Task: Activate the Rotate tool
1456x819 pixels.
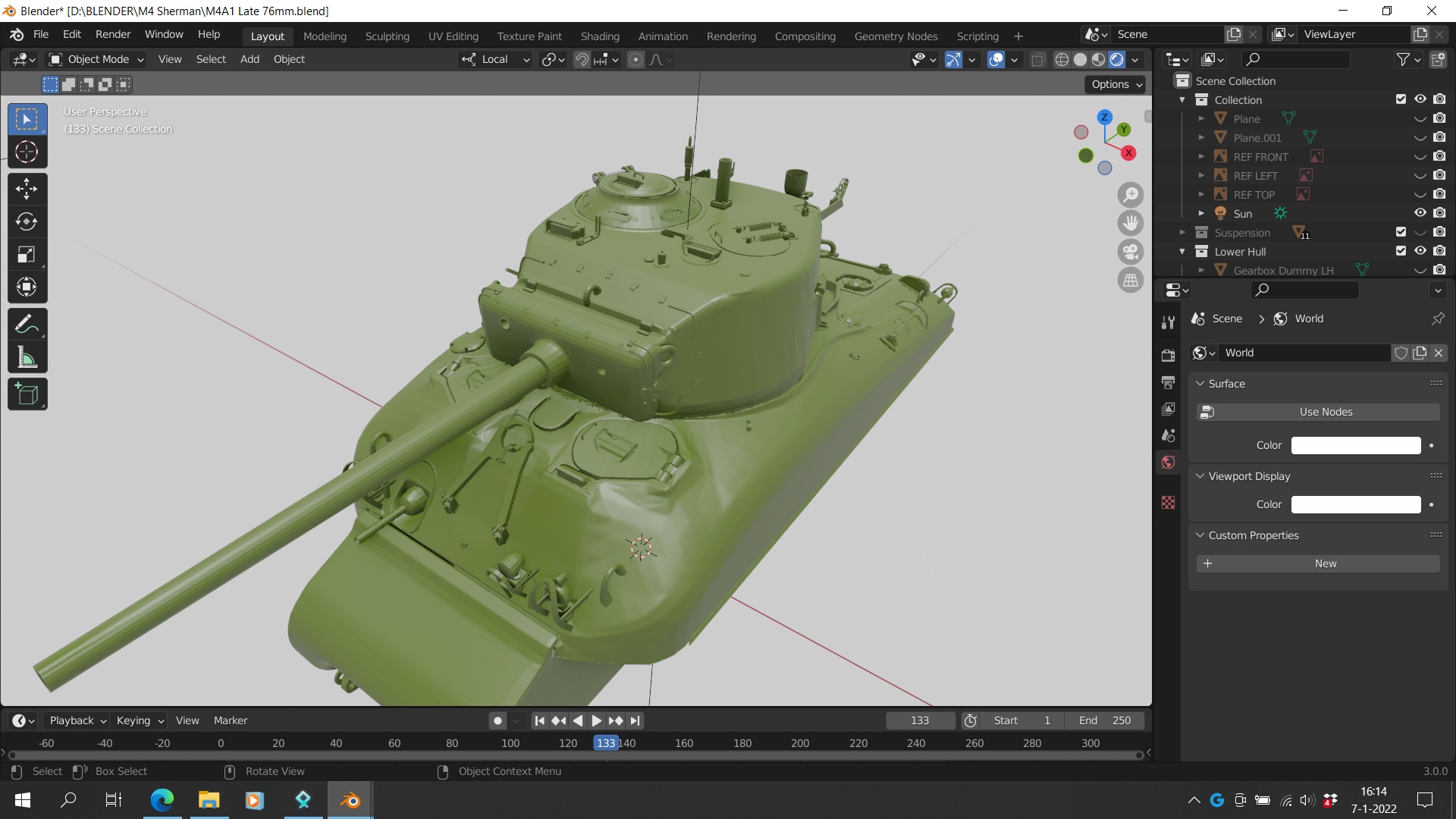Action: (x=27, y=221)
